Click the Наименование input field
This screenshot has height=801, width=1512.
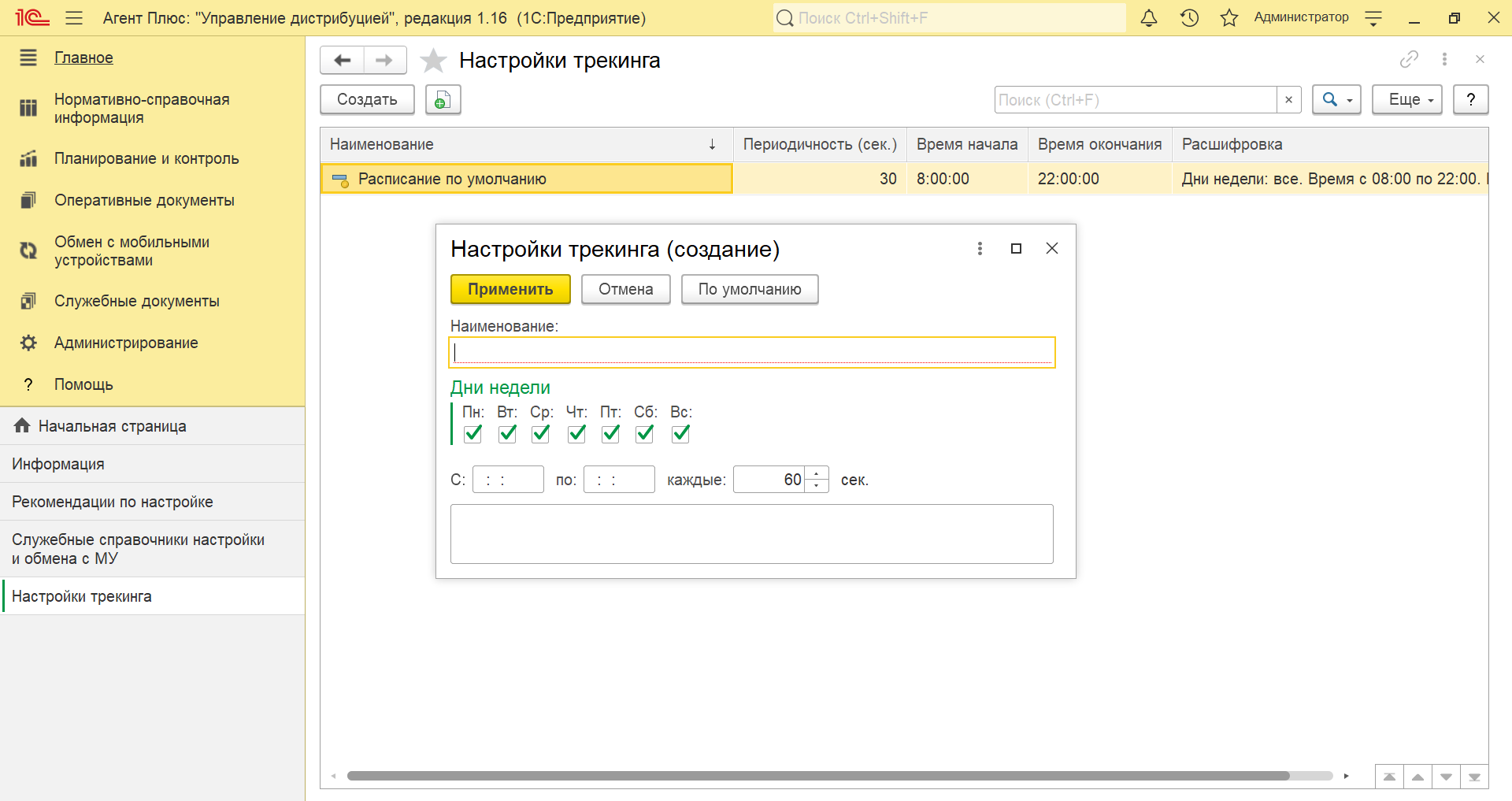pos(752,352)
